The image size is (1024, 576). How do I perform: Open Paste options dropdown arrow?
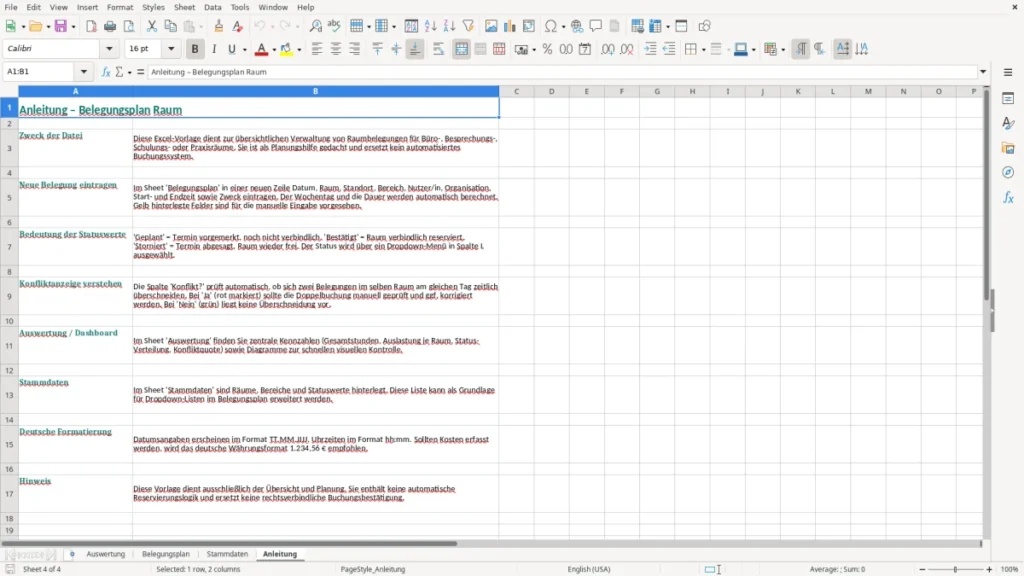tap(201, 27)
